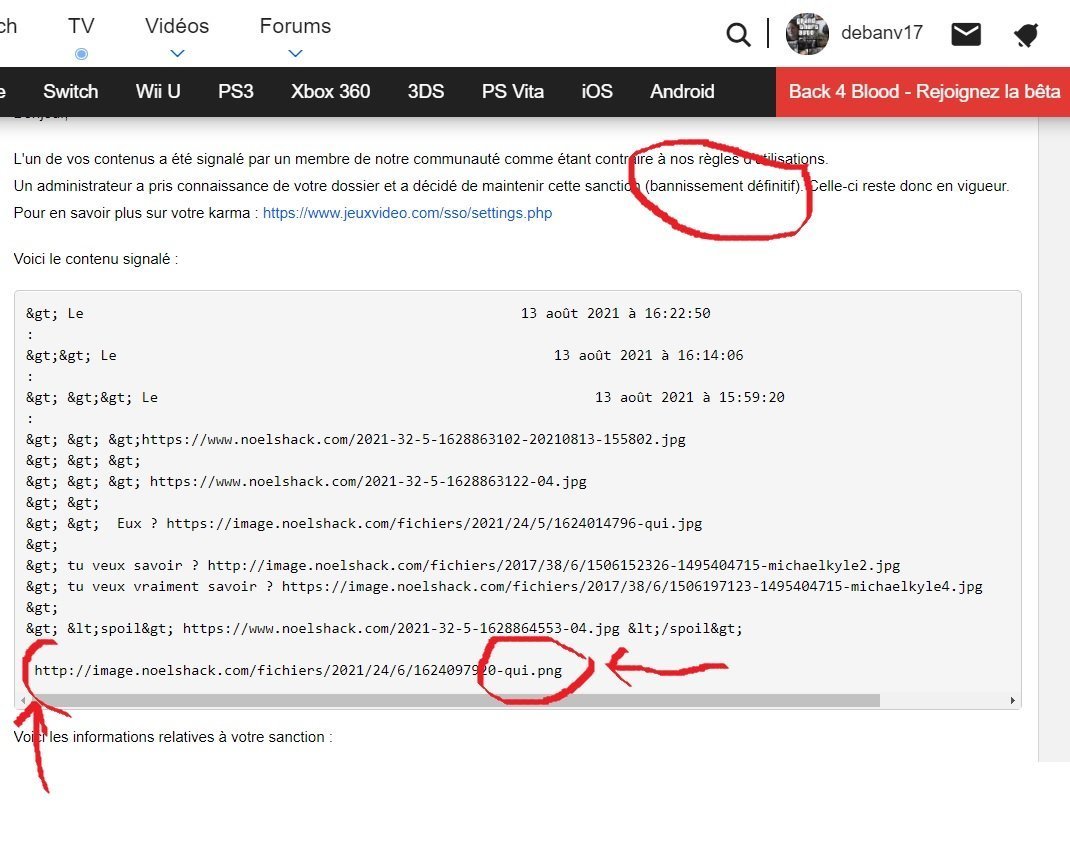Select the PS Vita platform tab
Viewport: 1070px width, 868px height.
pos(512,91)
